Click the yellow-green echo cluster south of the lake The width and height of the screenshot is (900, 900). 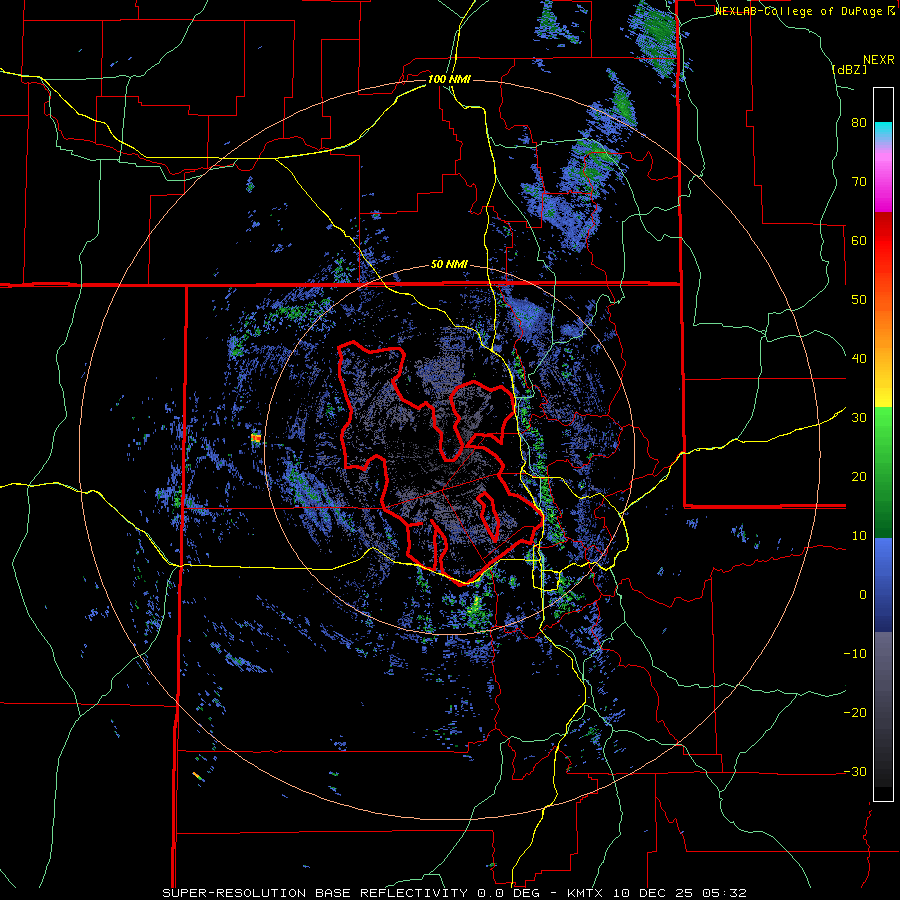[x=475, y=611]
